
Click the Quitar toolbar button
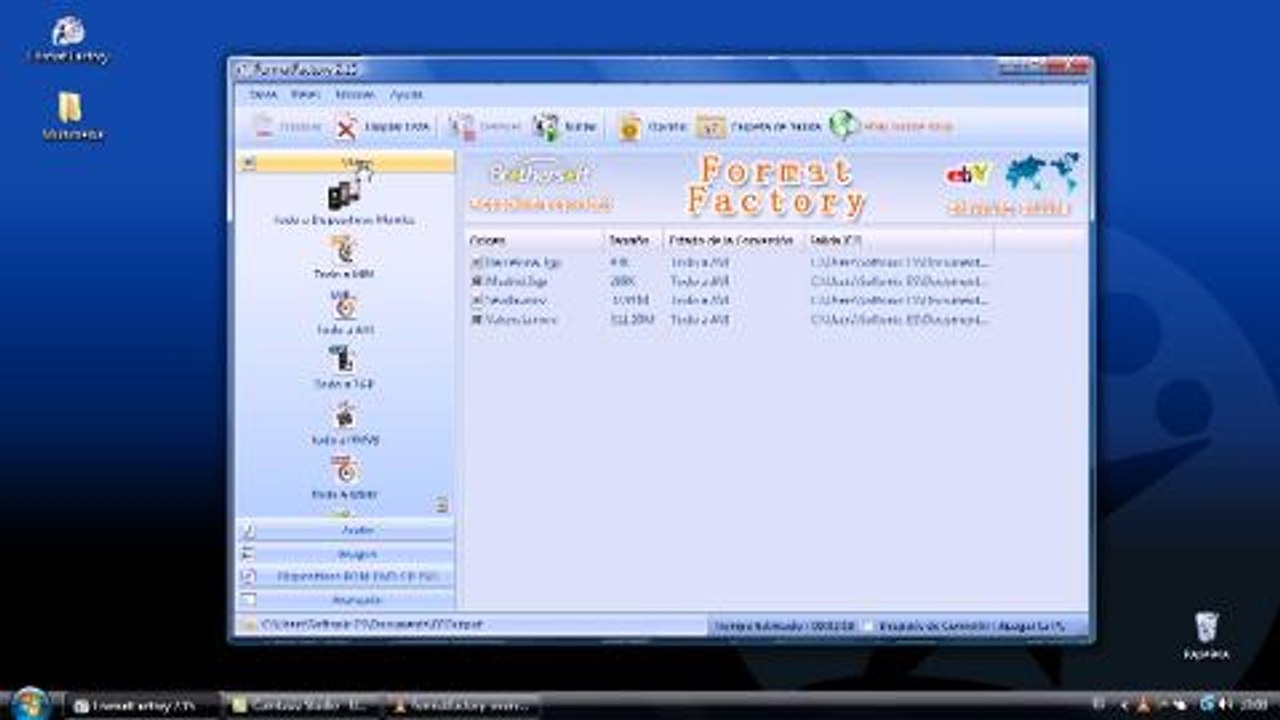tap(286, 127)
